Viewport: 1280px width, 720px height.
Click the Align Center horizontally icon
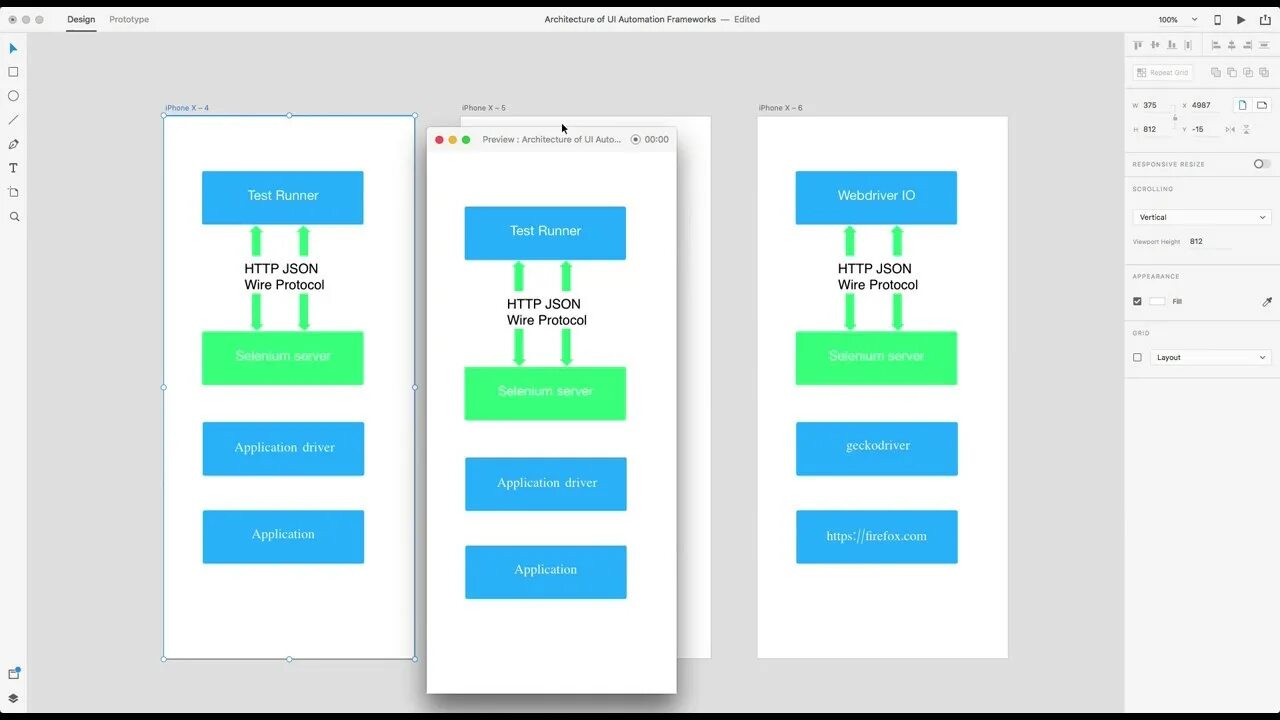click(1232, 45)
